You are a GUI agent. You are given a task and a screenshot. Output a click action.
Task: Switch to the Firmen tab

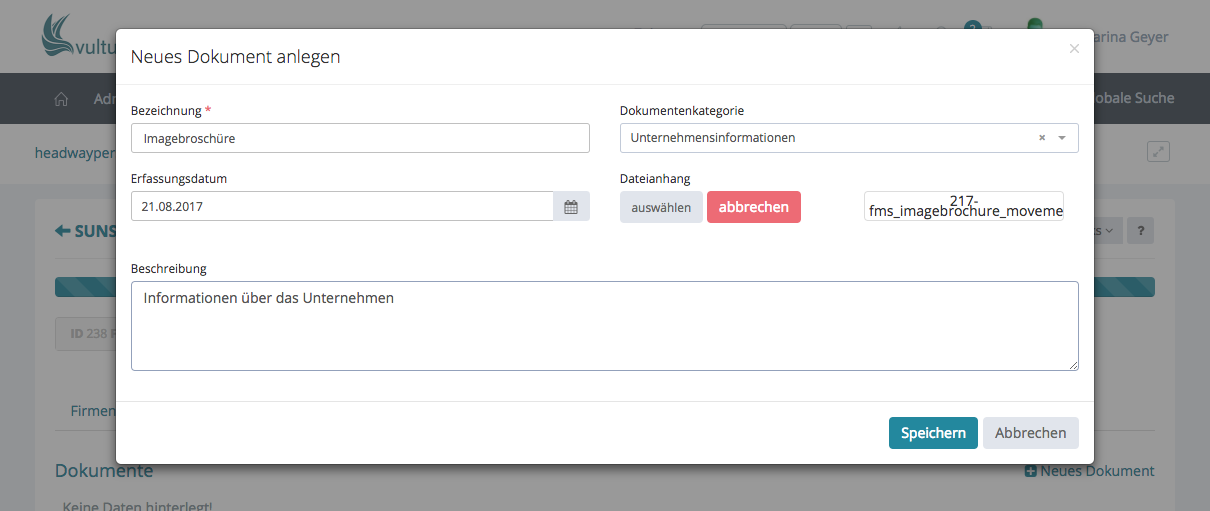click(92, 411)
